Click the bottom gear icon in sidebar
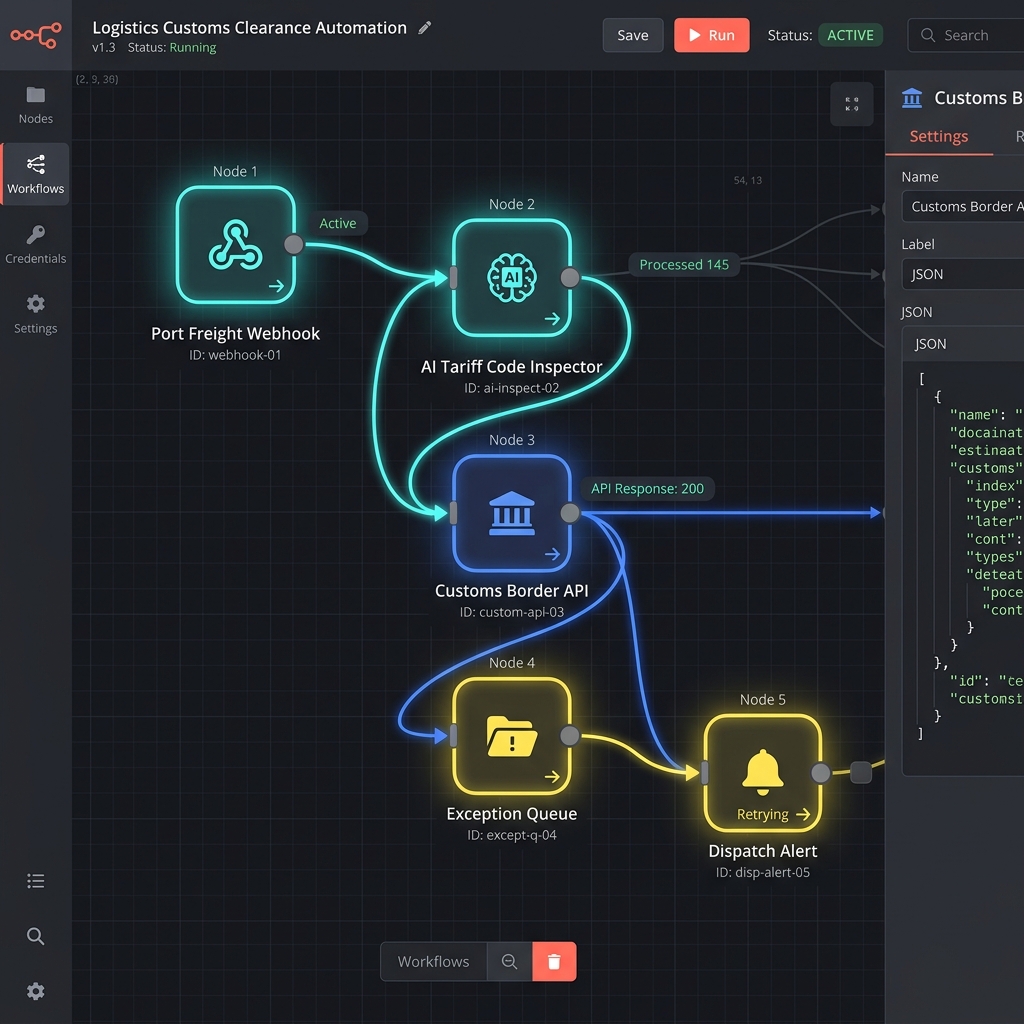The height and width of the screenshot is (1024, 1024). [x=36, y=991]
